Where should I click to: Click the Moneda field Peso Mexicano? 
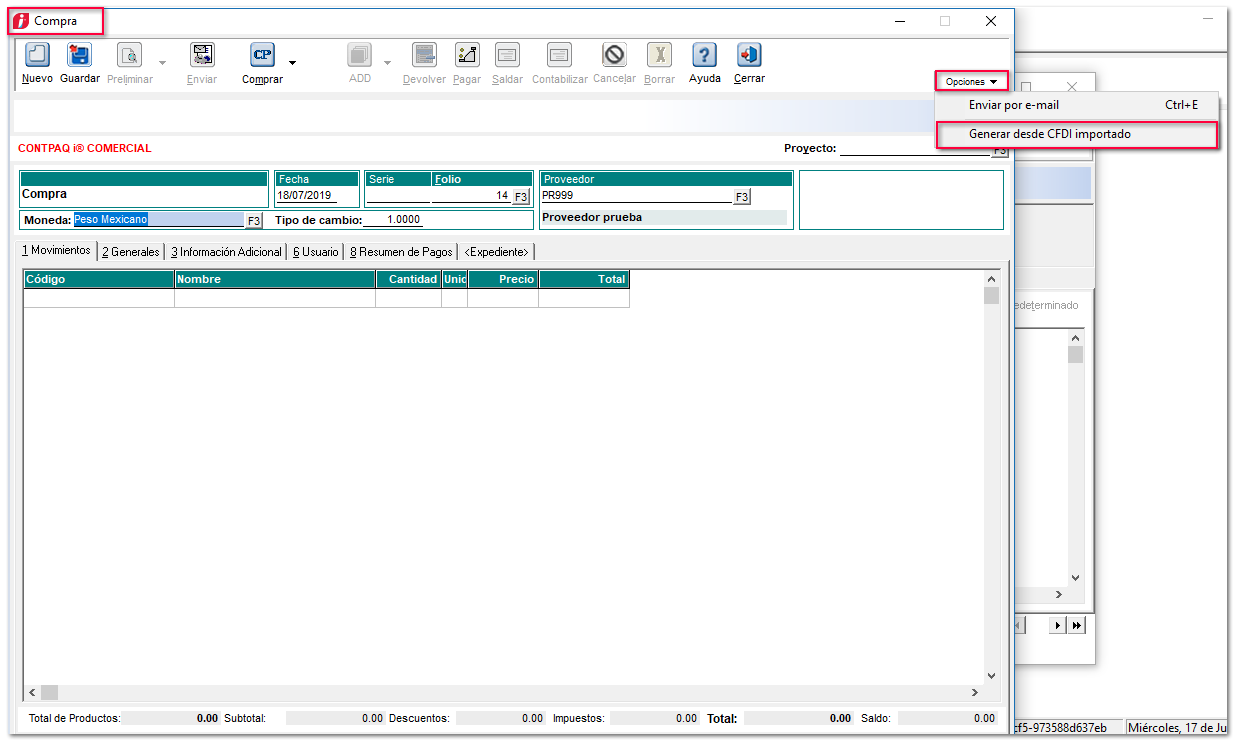coord(158,219)
